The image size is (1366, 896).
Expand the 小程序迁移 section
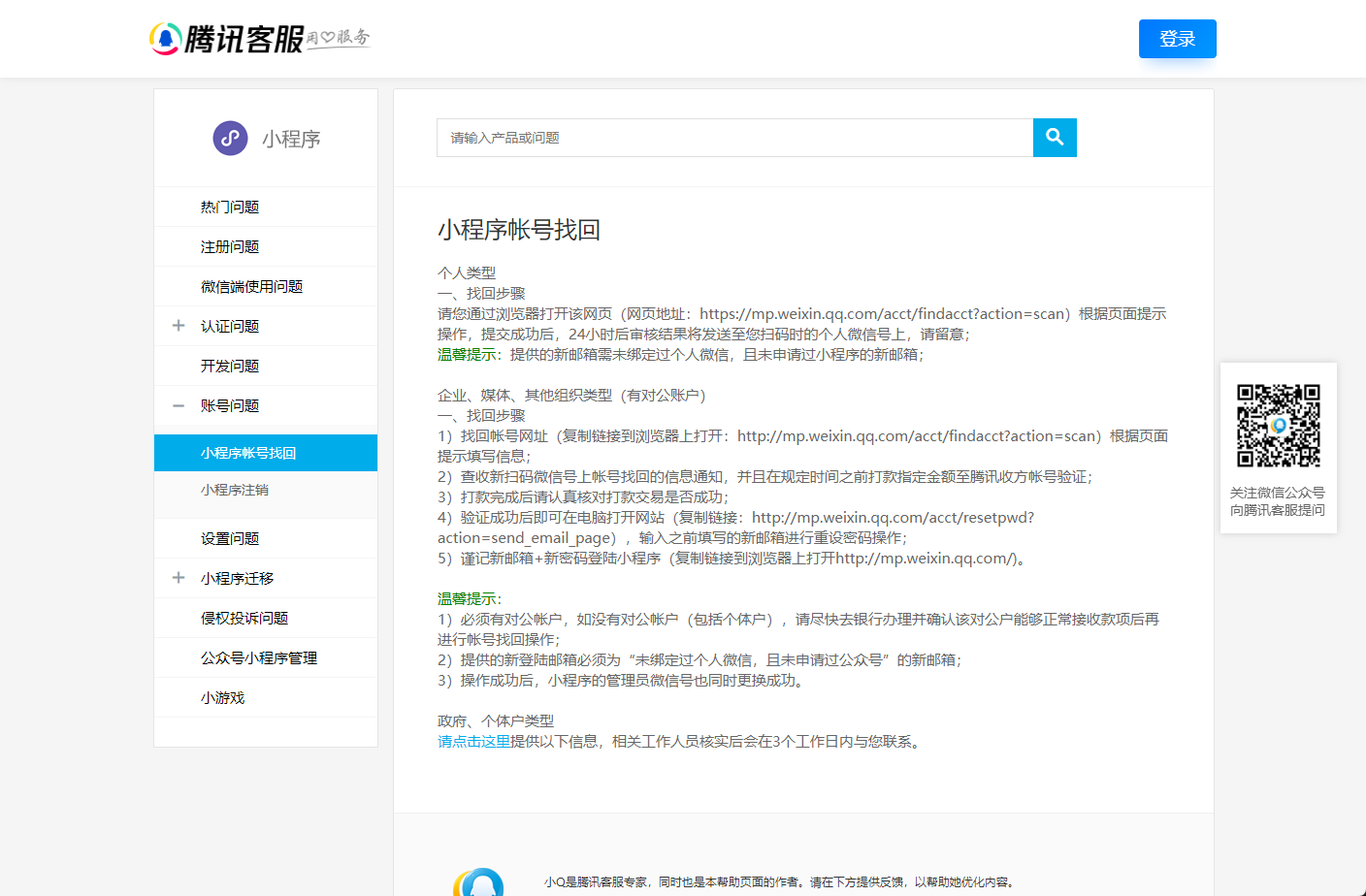click(179, 578)
